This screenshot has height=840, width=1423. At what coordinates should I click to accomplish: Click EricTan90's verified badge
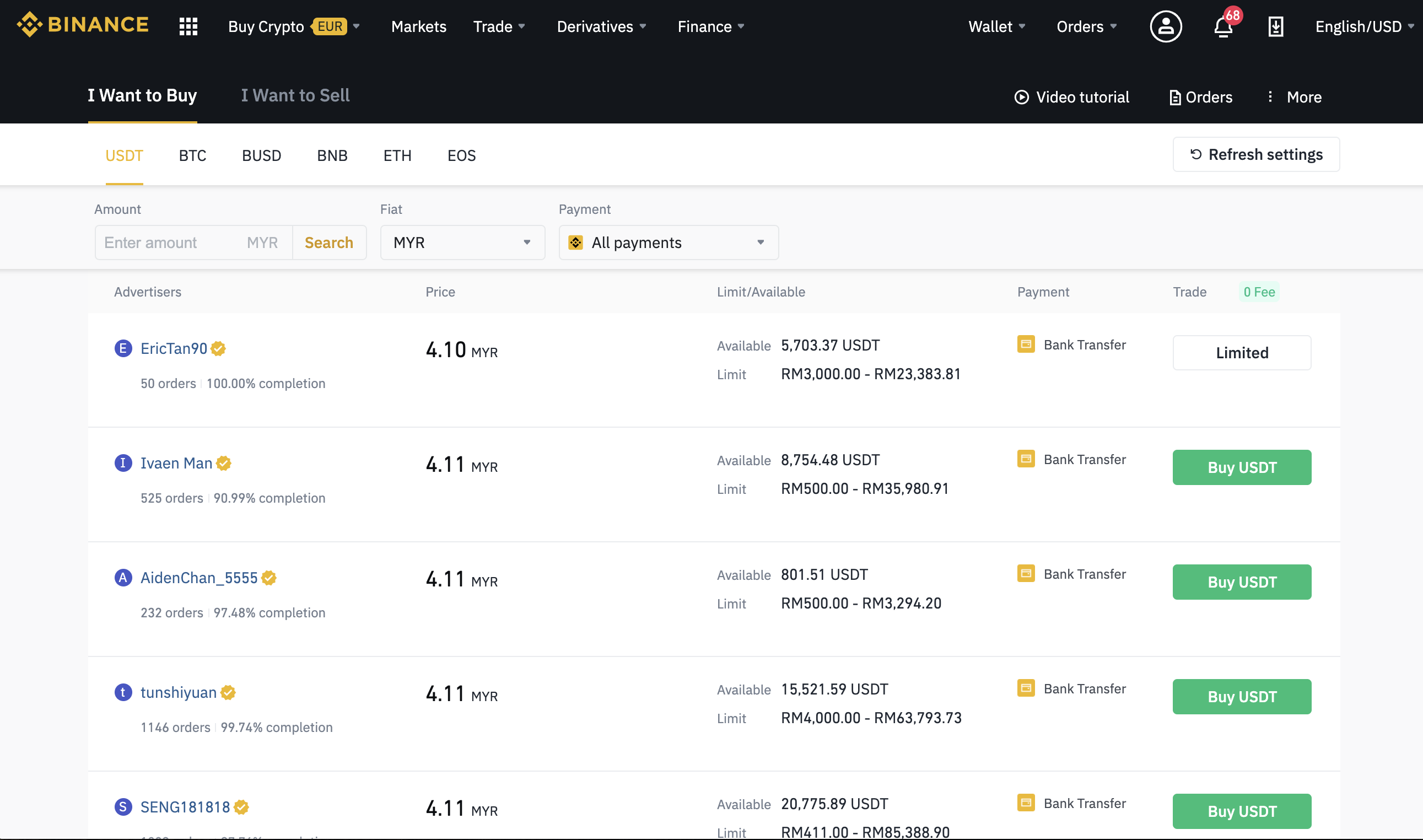[218, 349]
